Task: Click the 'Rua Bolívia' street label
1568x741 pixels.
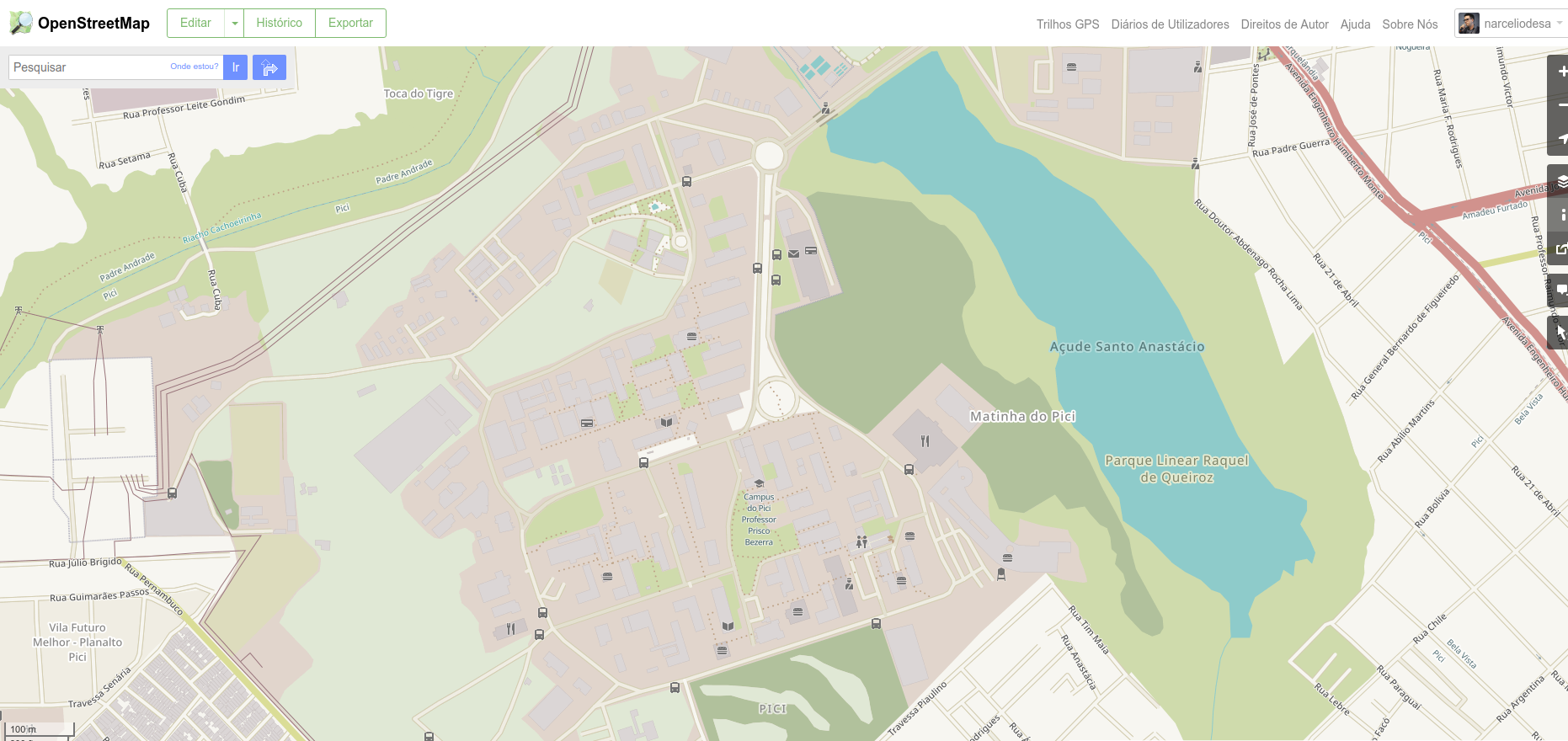Action: (1432, 508)
